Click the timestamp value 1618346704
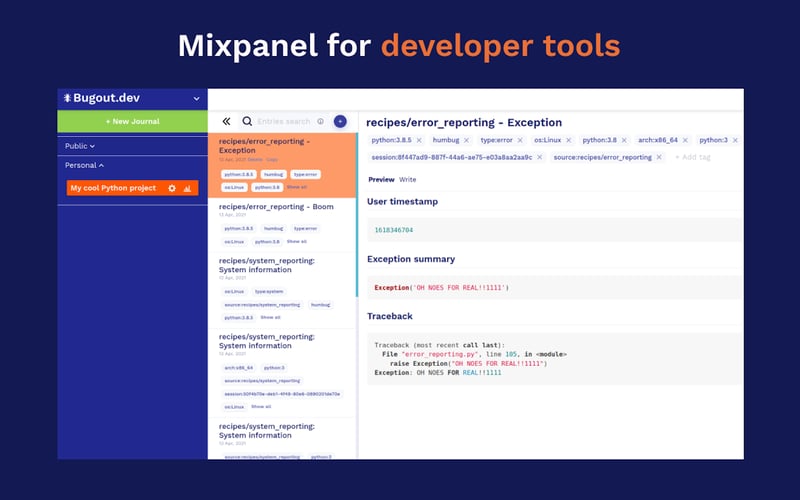 click(394, 230)
